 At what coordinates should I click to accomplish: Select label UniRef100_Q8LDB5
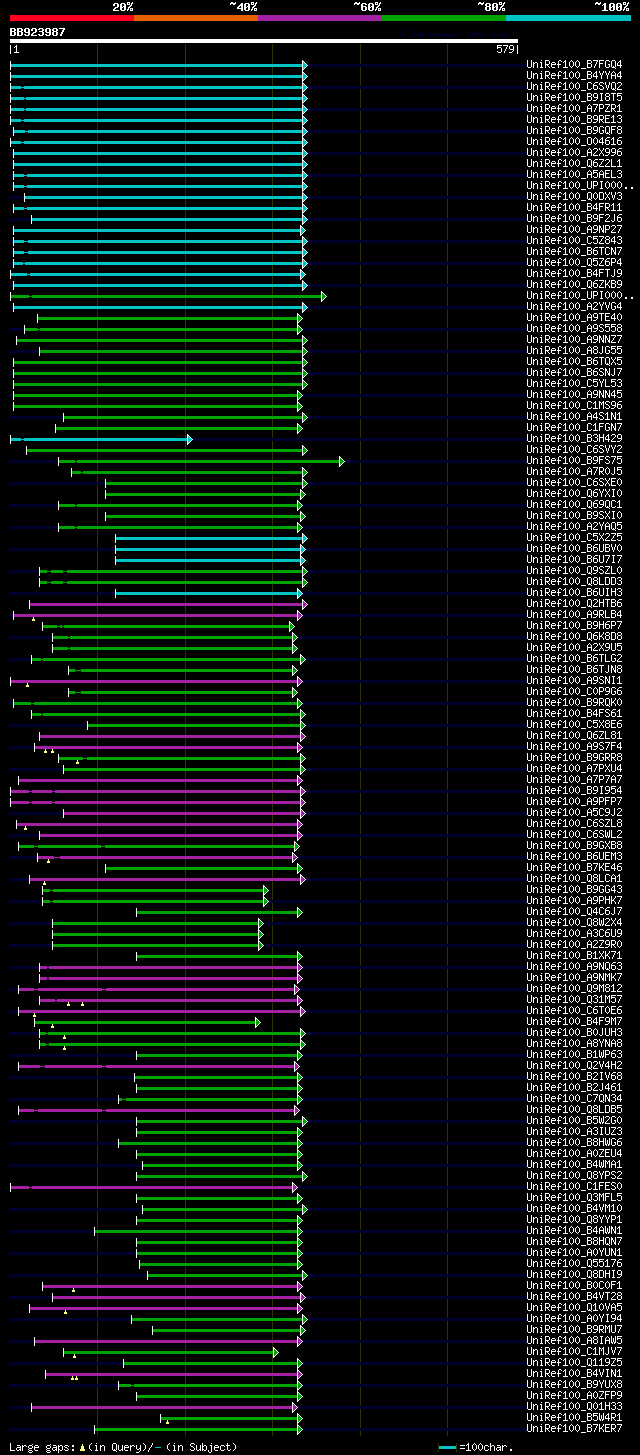point(574,1110)
